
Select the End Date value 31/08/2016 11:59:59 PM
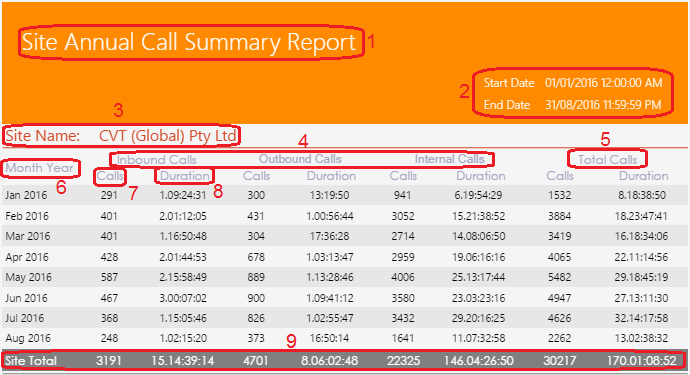pyautogui.click(x=603, y=105)
